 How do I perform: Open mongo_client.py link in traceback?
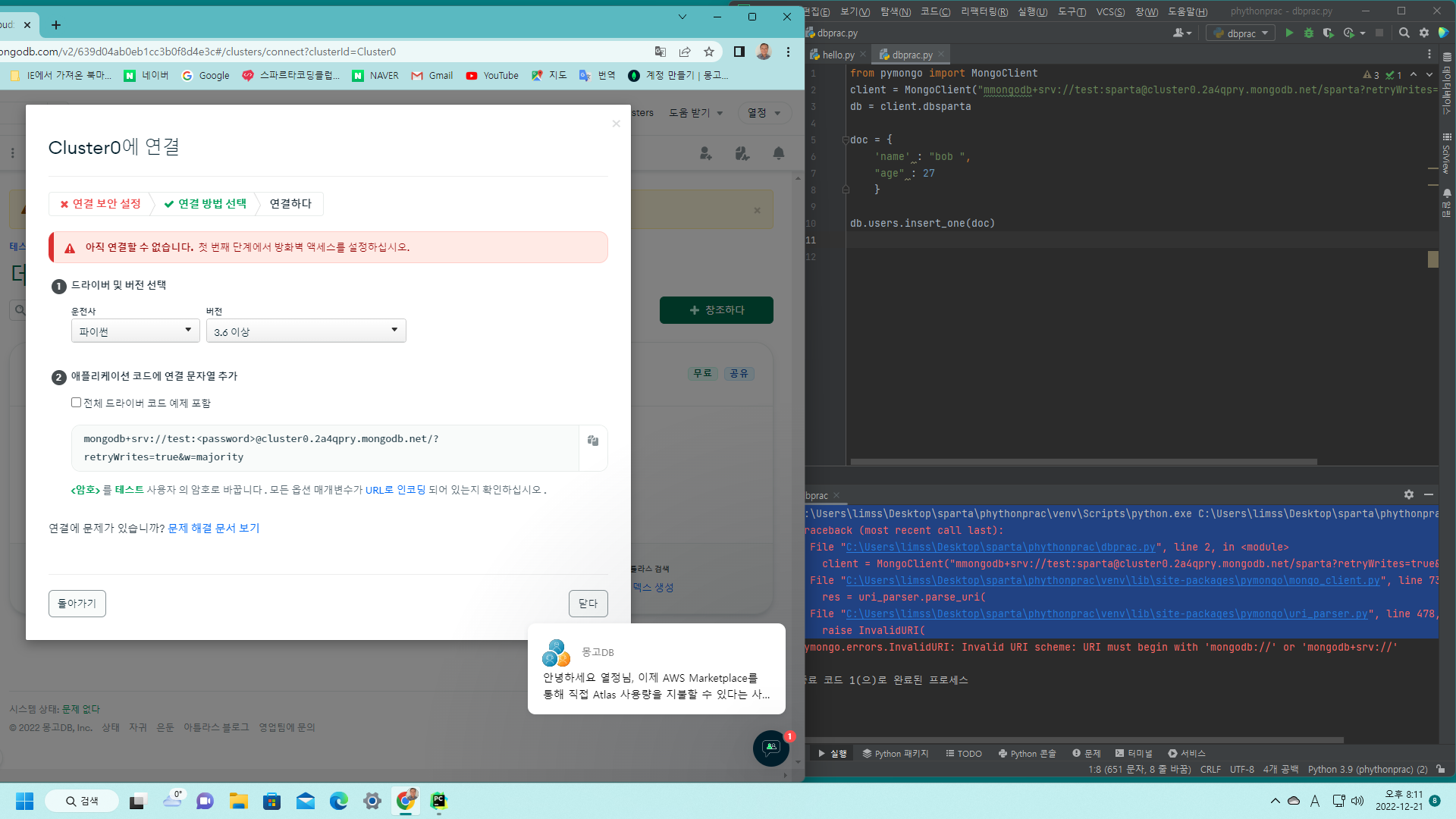tap(1113, 580)
